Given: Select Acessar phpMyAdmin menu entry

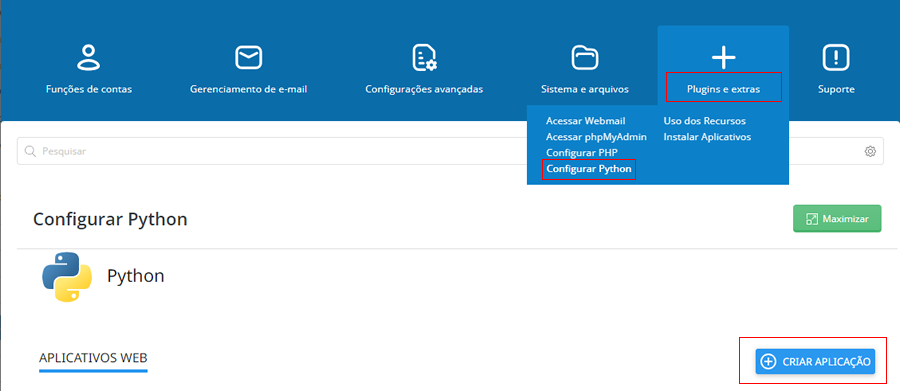Looking at the screenshot, I should pyautogui.click(x=596, y=137).
